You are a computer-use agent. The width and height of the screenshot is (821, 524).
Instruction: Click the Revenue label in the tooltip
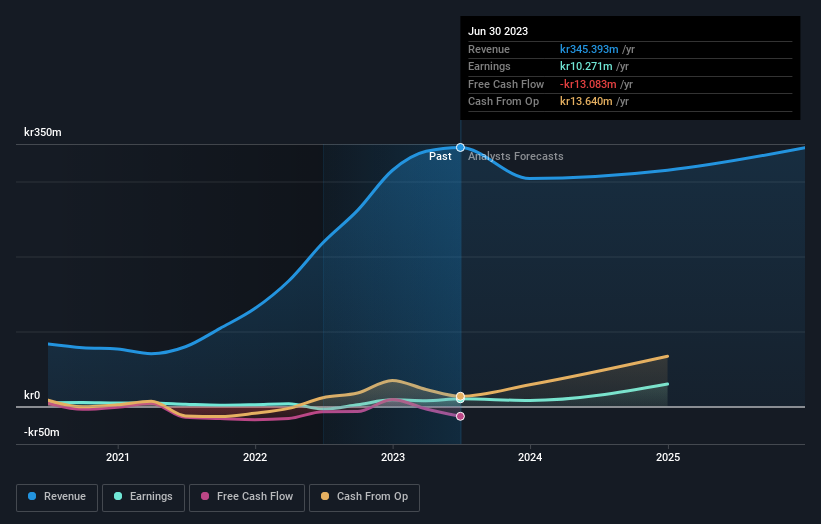489,49
